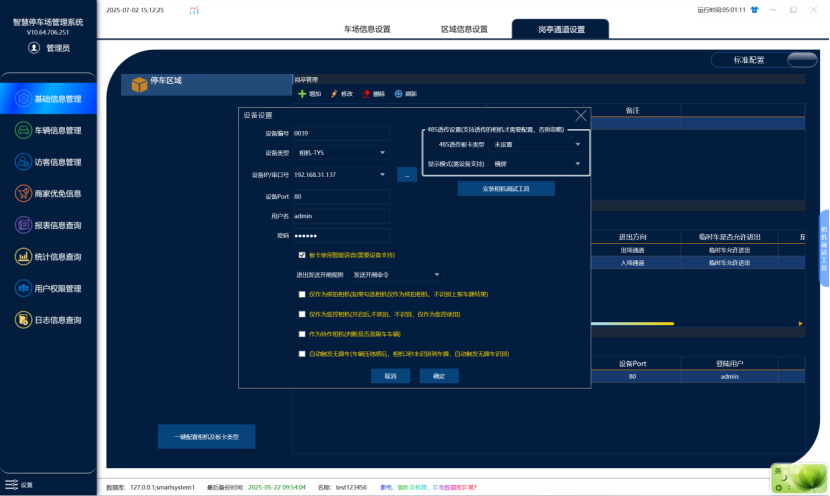Click the red delete icon
Screen dimensions: 830x496
(366, 94)
